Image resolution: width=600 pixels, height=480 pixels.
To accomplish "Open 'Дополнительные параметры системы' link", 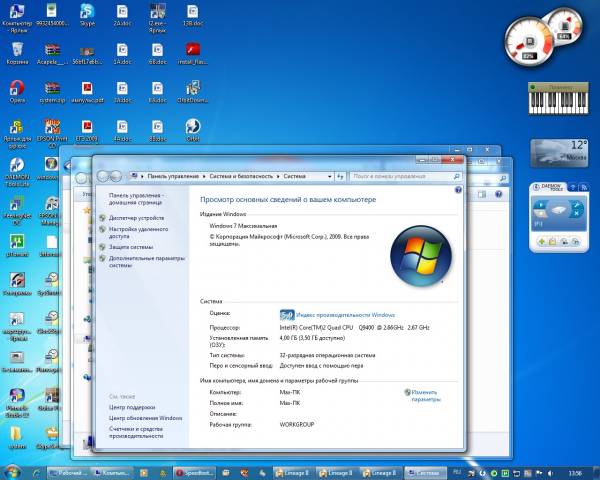I will point(147,262).
